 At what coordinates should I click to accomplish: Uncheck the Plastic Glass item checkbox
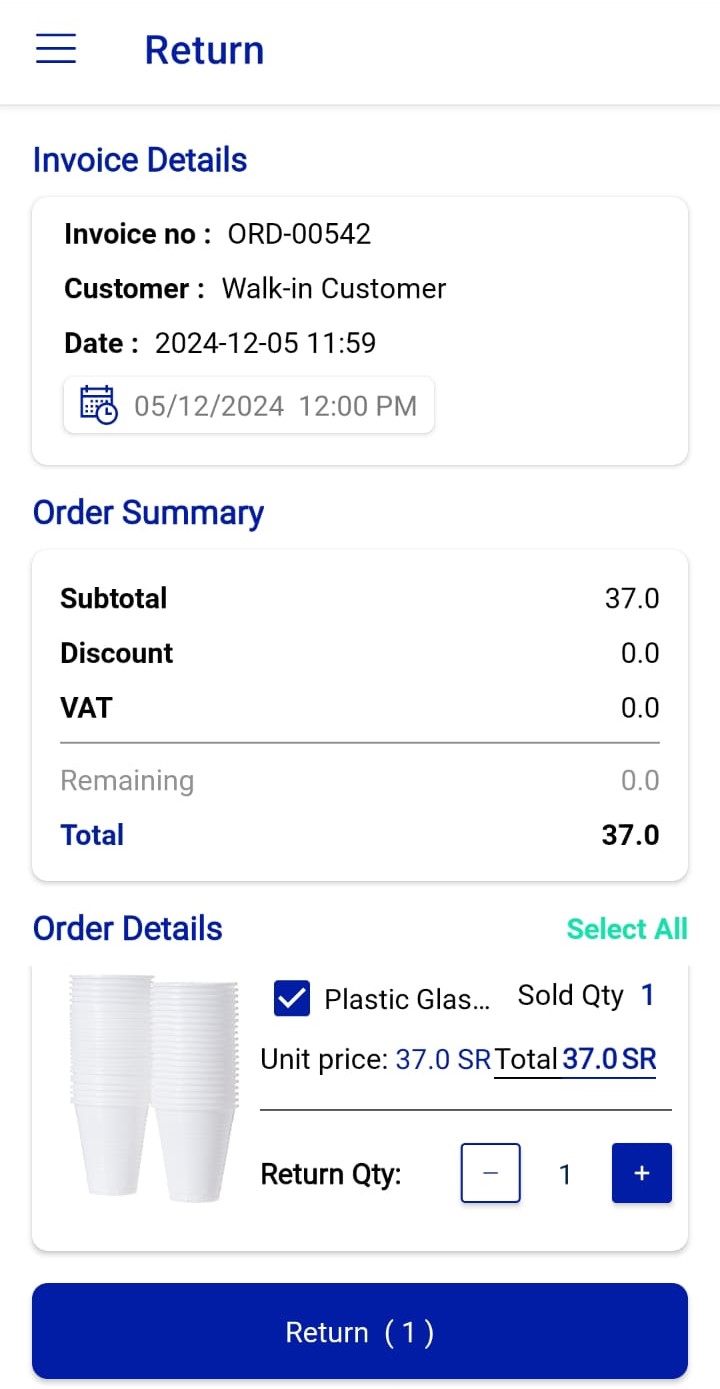point(291,998)
